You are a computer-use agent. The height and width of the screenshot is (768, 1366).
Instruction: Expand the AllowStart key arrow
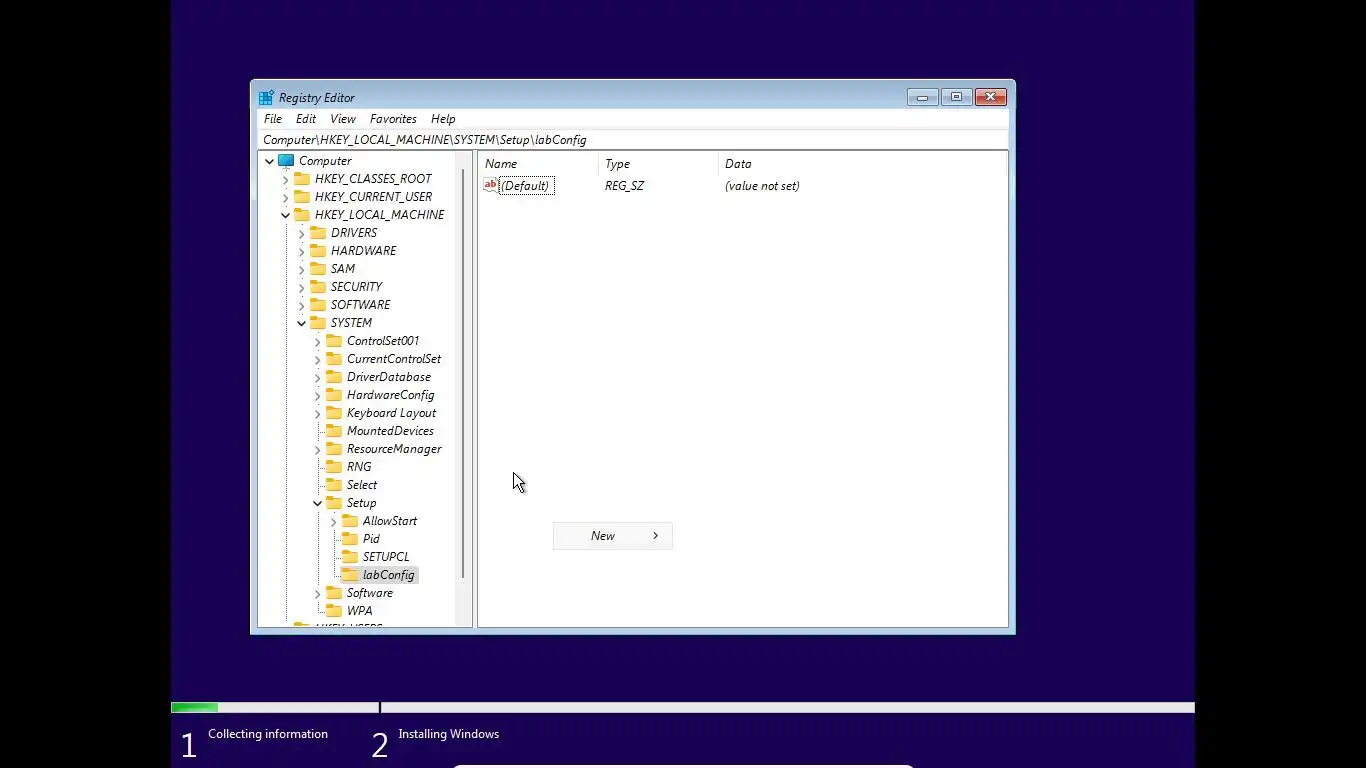click(333, 521)
